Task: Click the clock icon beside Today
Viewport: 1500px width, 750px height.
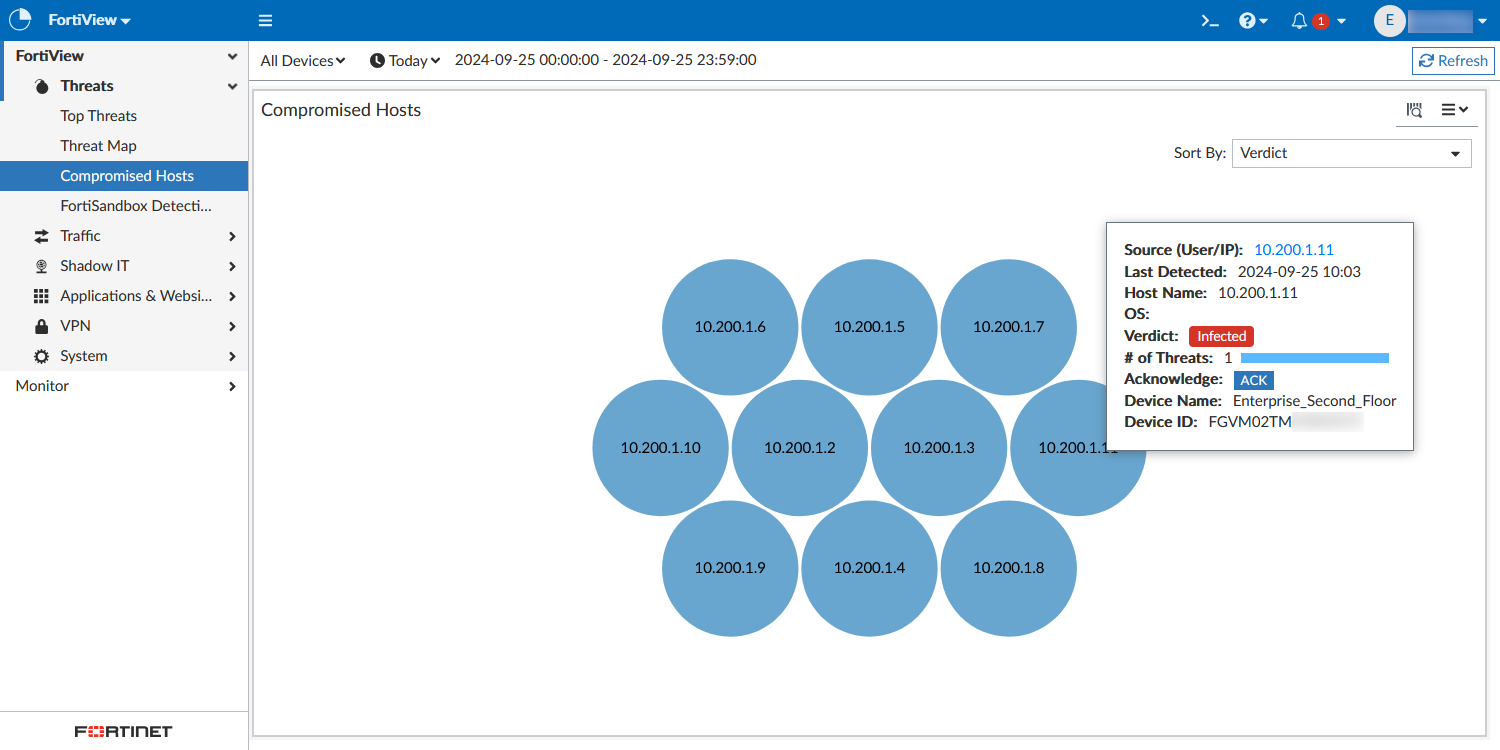Action: [x=377, y=61]
